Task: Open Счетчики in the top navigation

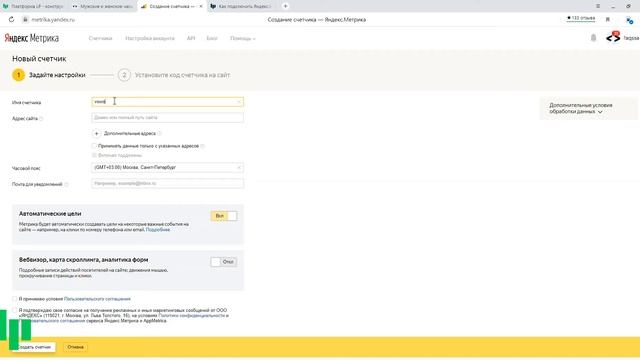Action: 100,38
